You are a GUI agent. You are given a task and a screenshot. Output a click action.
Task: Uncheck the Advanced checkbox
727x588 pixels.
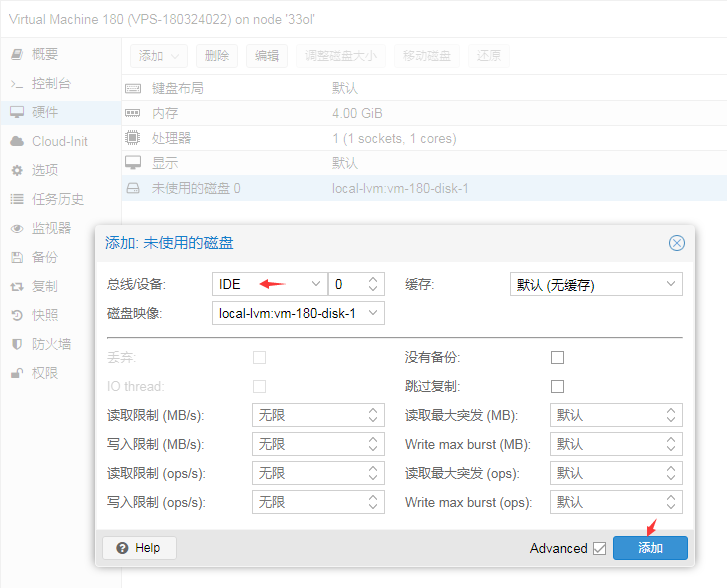pos(599,548)
